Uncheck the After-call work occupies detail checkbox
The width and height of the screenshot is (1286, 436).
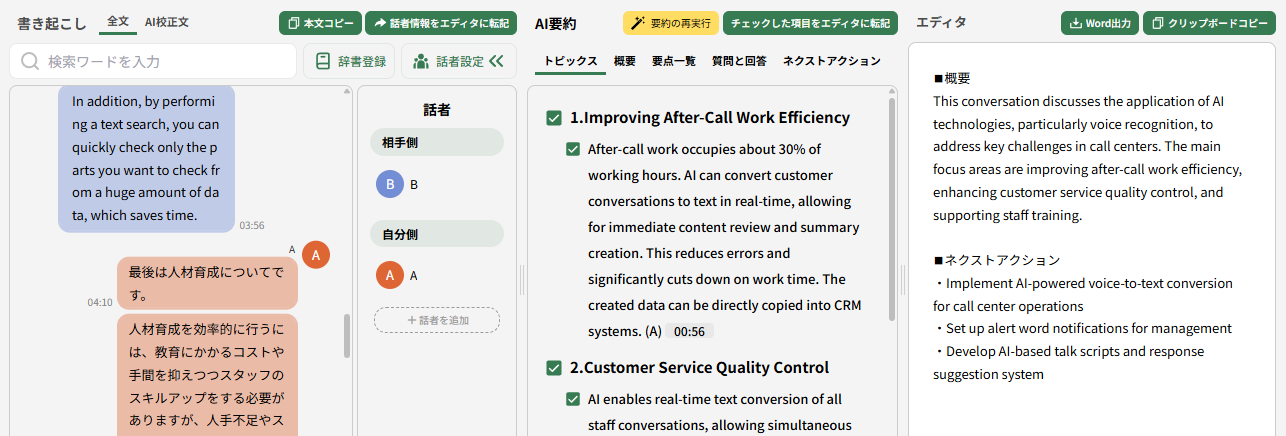[573, 150]
